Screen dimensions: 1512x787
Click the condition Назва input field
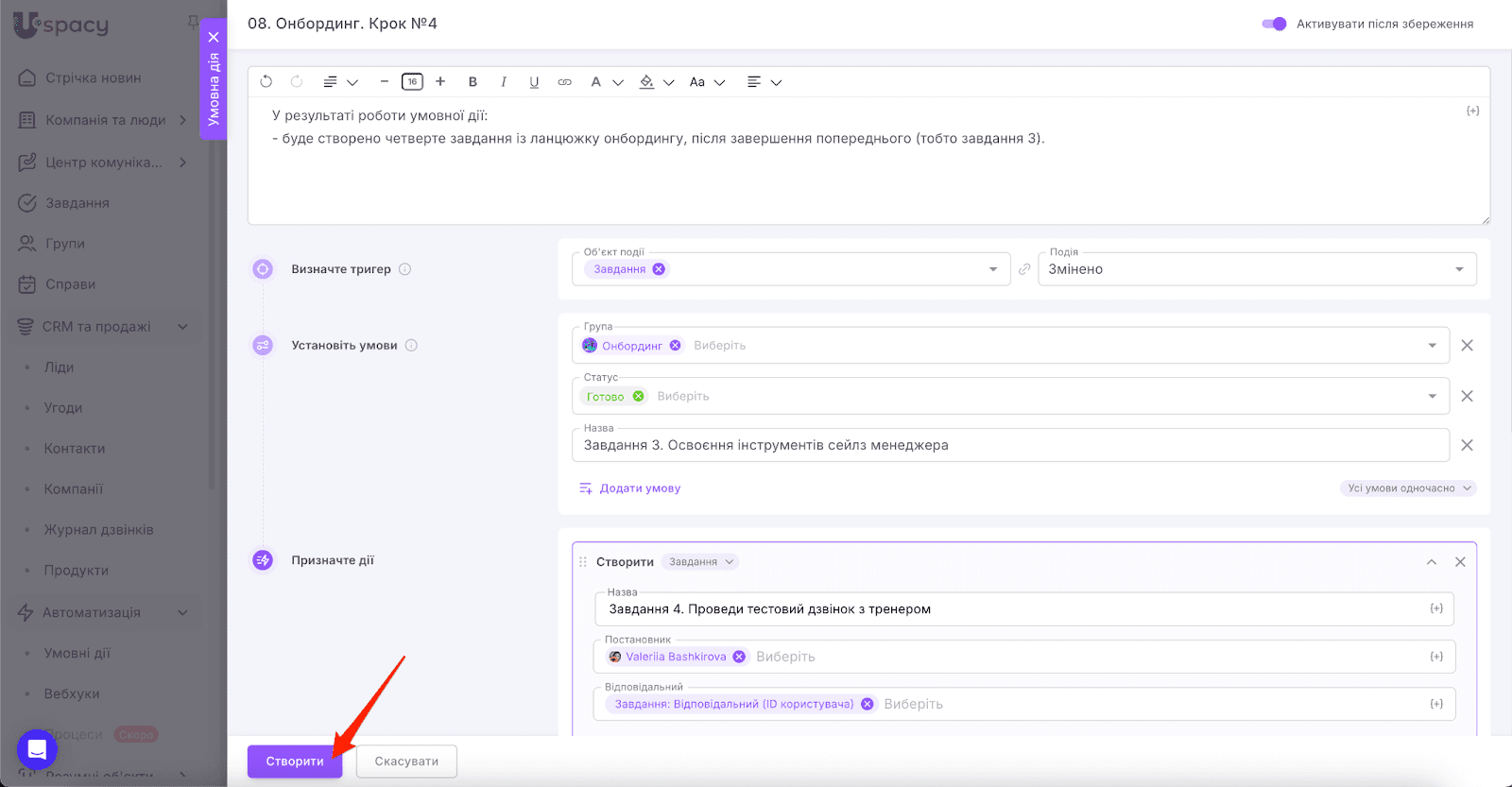pyautogui.click(x=1009, y=445)
